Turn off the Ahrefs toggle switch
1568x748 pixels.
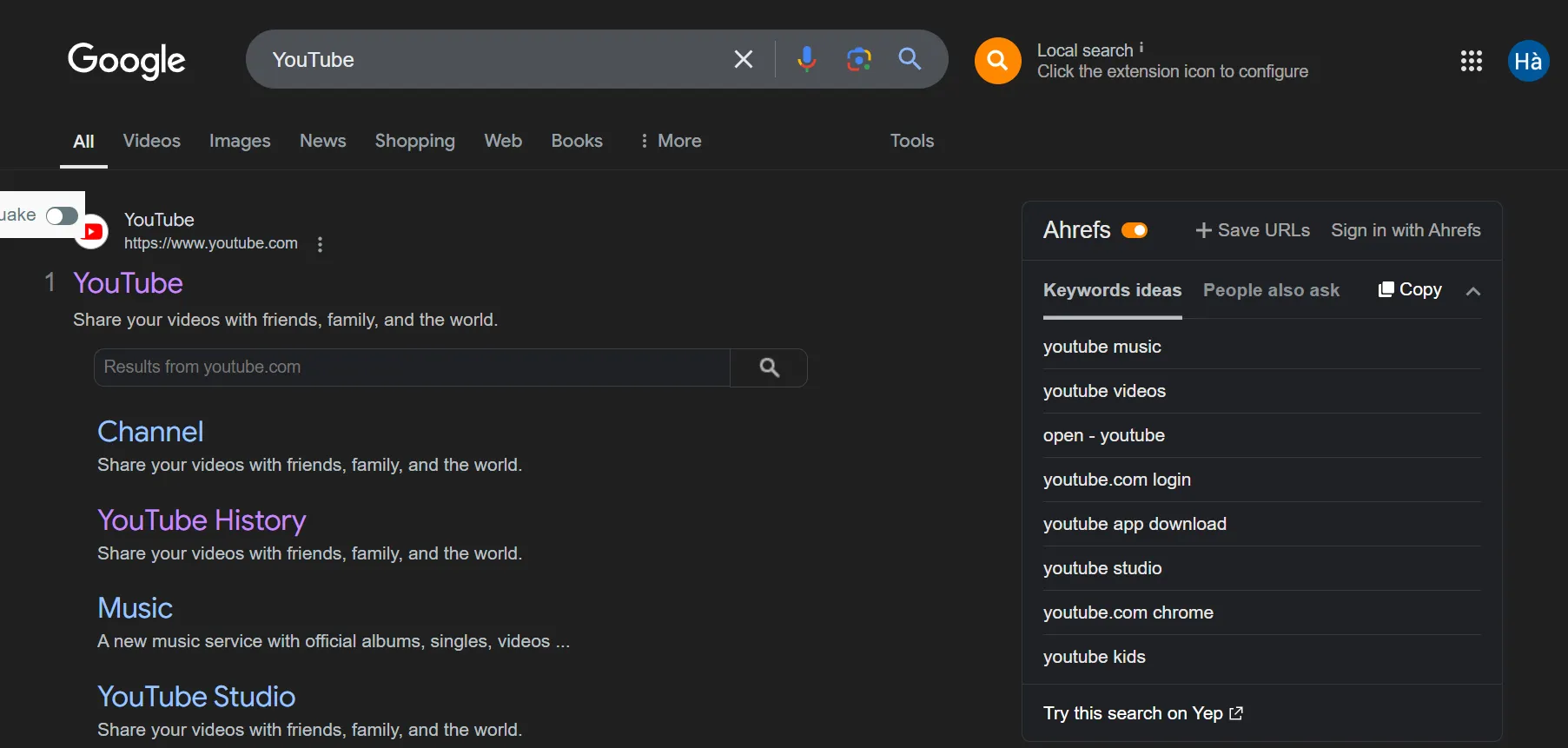point(1135,230)
